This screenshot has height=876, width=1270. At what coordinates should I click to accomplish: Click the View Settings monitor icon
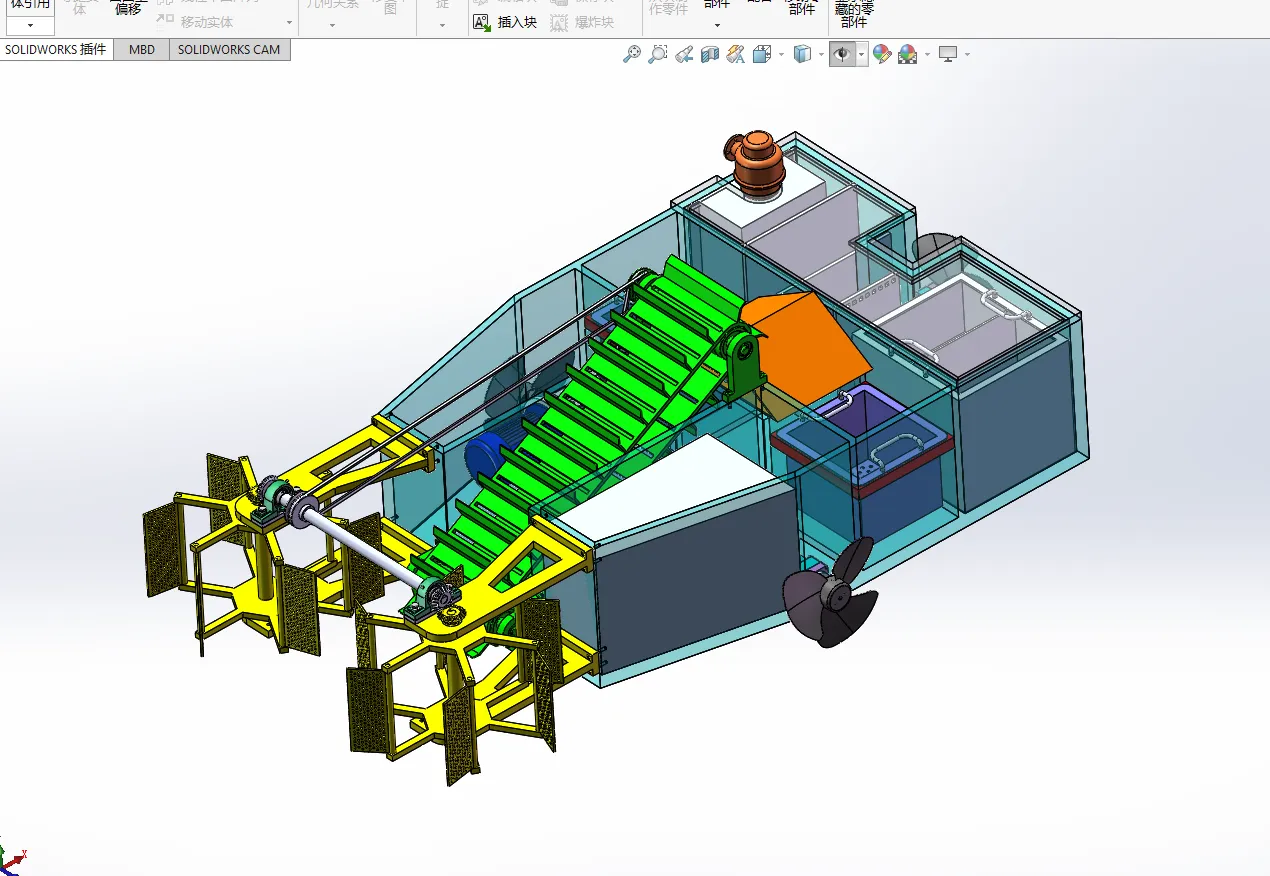point(948,54)
